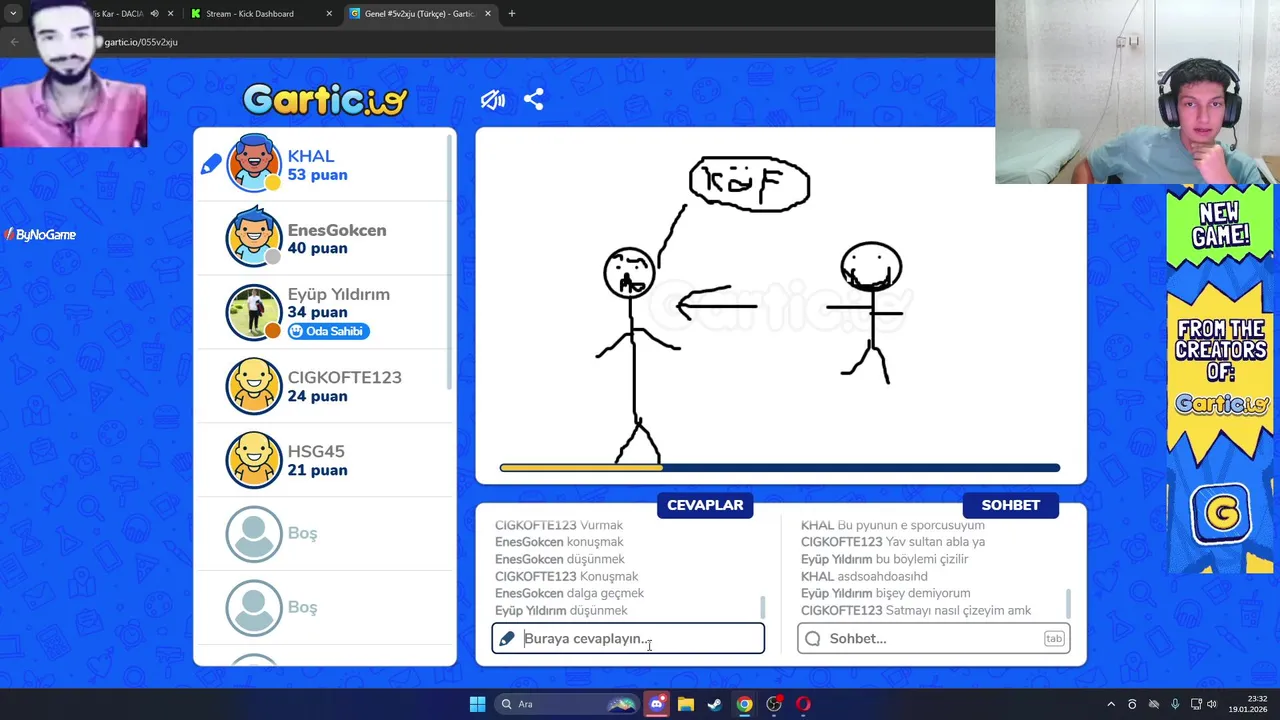Expand hidden system tray icons
Screen dimensions: 1280x720
click(x=1110, y=704)
